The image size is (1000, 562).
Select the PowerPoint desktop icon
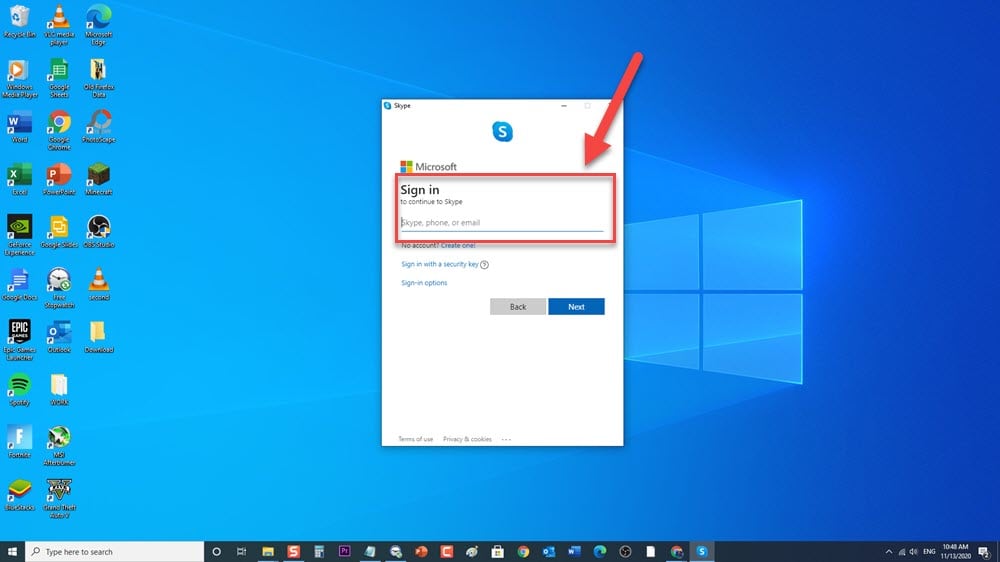point(59,179)
